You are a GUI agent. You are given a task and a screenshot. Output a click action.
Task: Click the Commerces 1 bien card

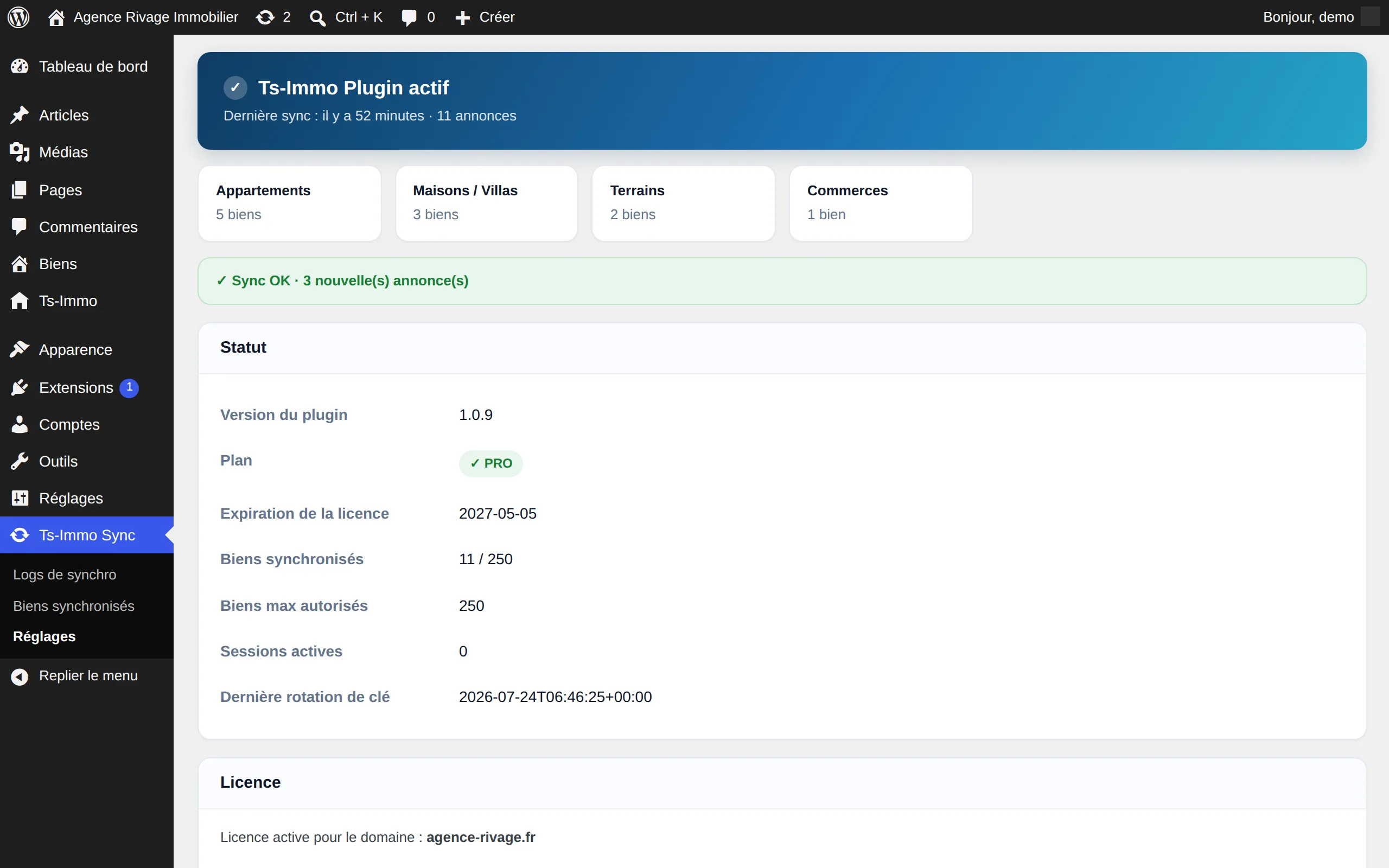point(881,203)
